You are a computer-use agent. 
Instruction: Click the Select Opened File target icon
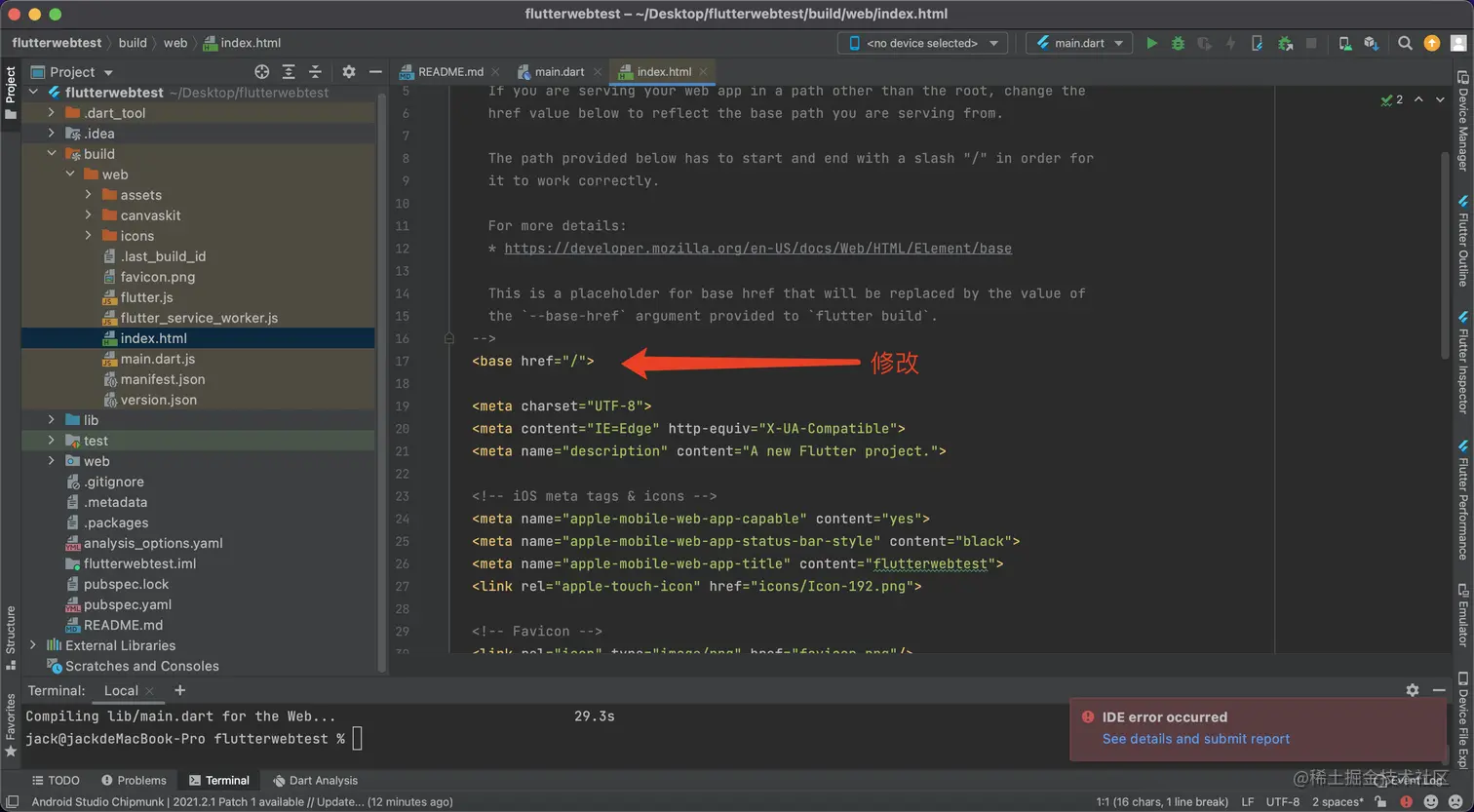[x=261, y=72]
